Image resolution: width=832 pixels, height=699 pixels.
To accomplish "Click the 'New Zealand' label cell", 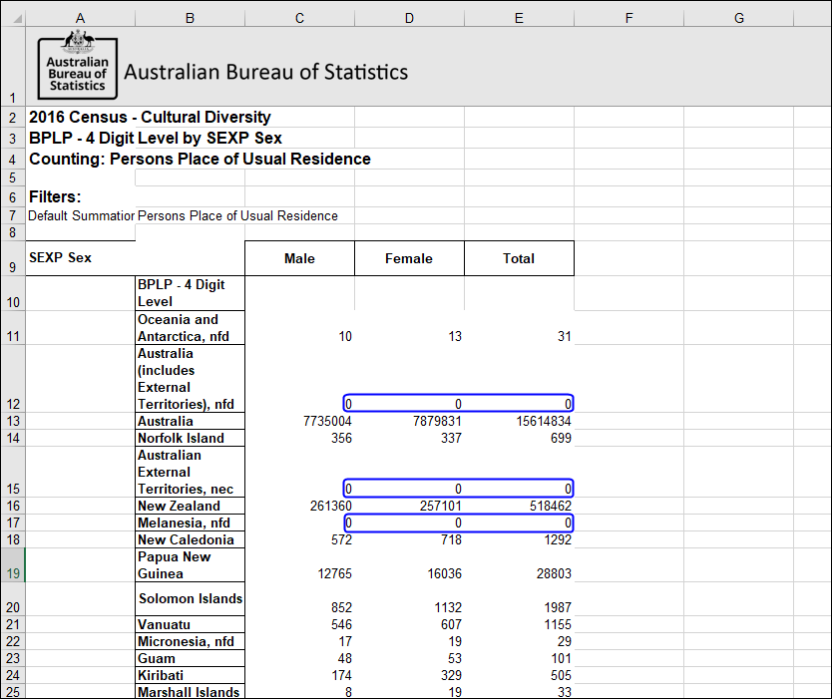I will point(190,505).
